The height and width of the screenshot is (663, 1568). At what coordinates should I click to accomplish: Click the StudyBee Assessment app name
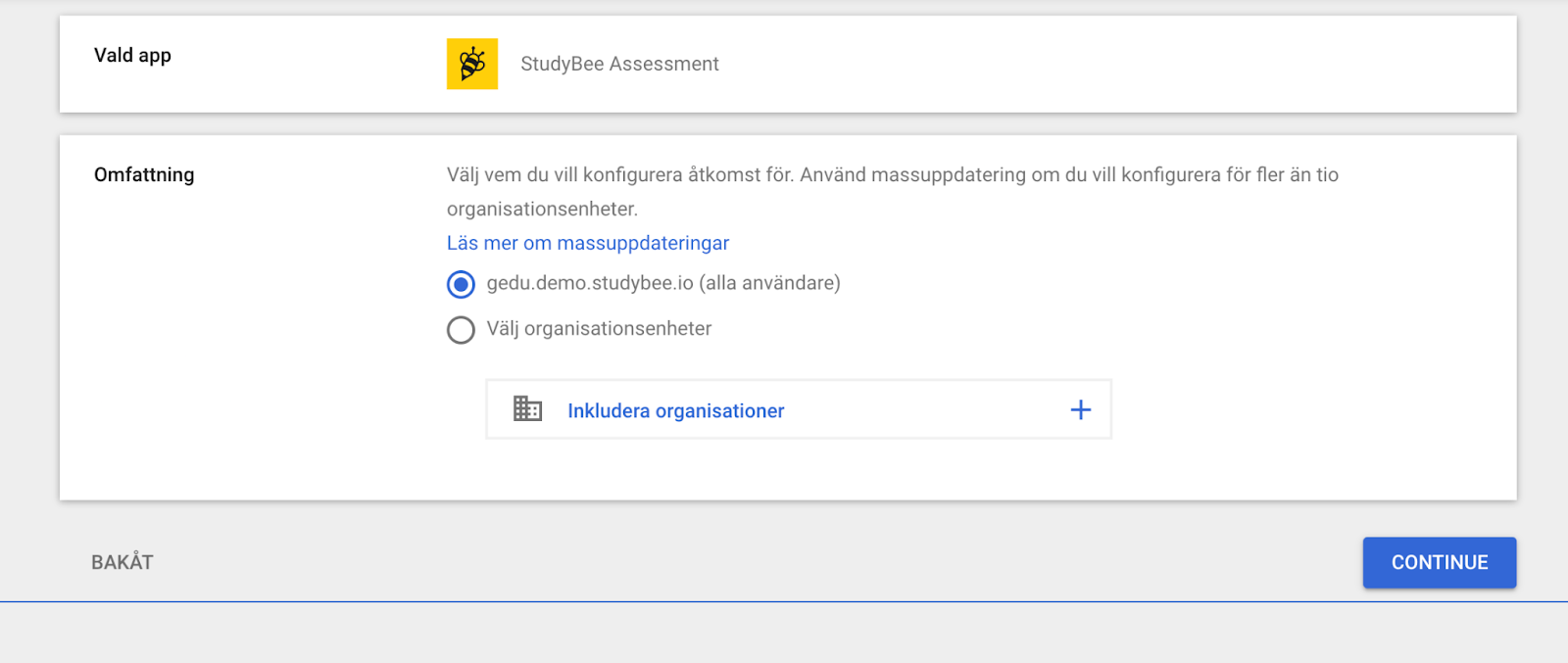pos(619,64)
